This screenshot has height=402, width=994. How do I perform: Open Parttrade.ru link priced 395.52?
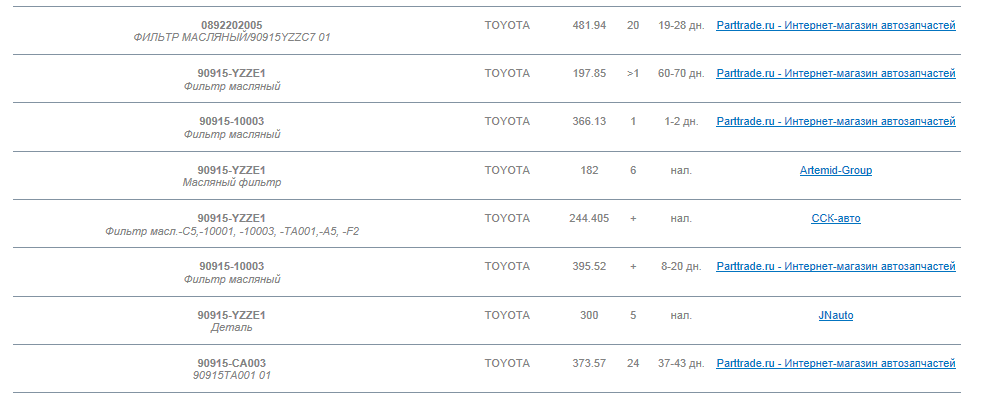pos(836,266)
